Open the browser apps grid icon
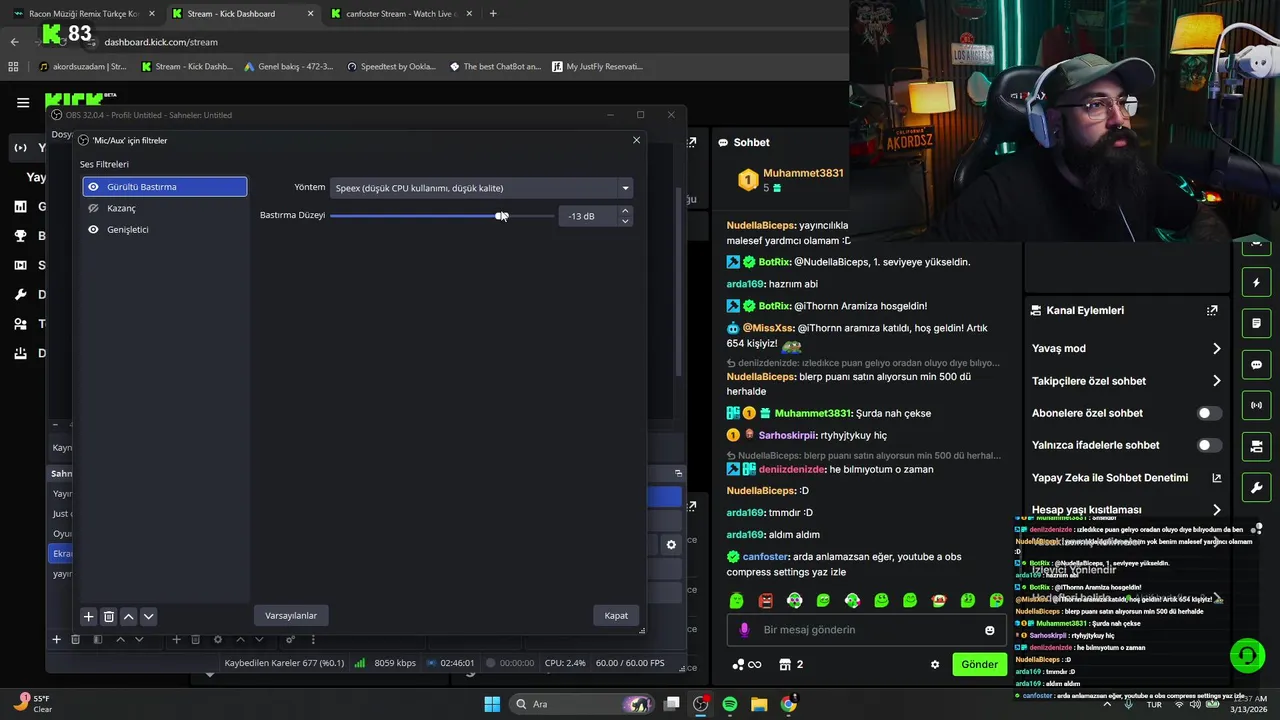 (x=13, y=67)
